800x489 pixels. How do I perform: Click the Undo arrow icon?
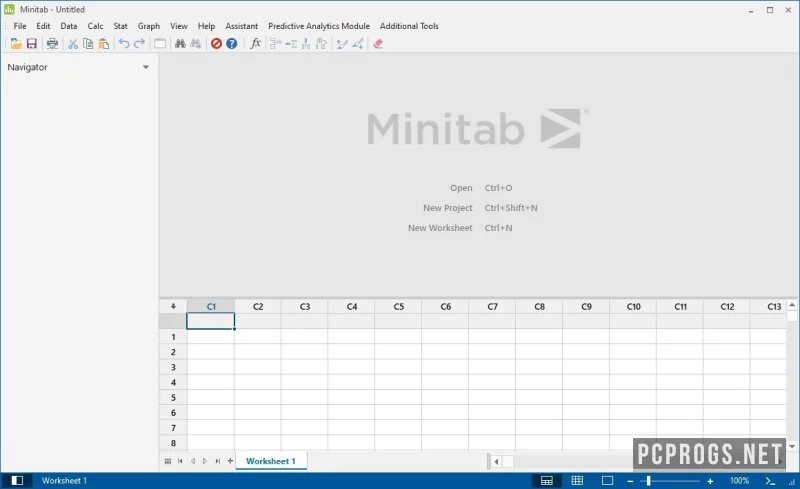123,44
